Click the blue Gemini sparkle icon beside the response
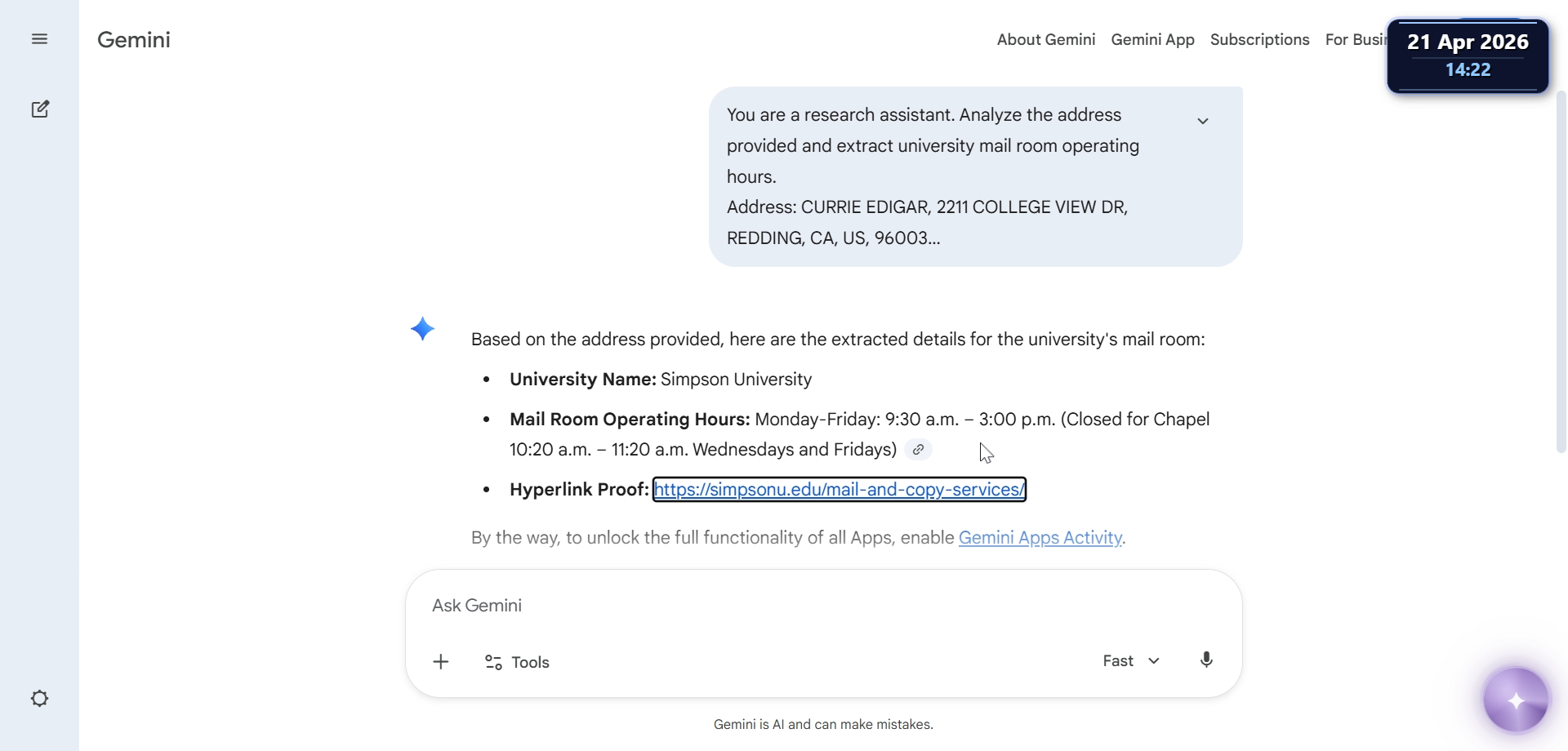1568x751 pixels. (422, 329)
